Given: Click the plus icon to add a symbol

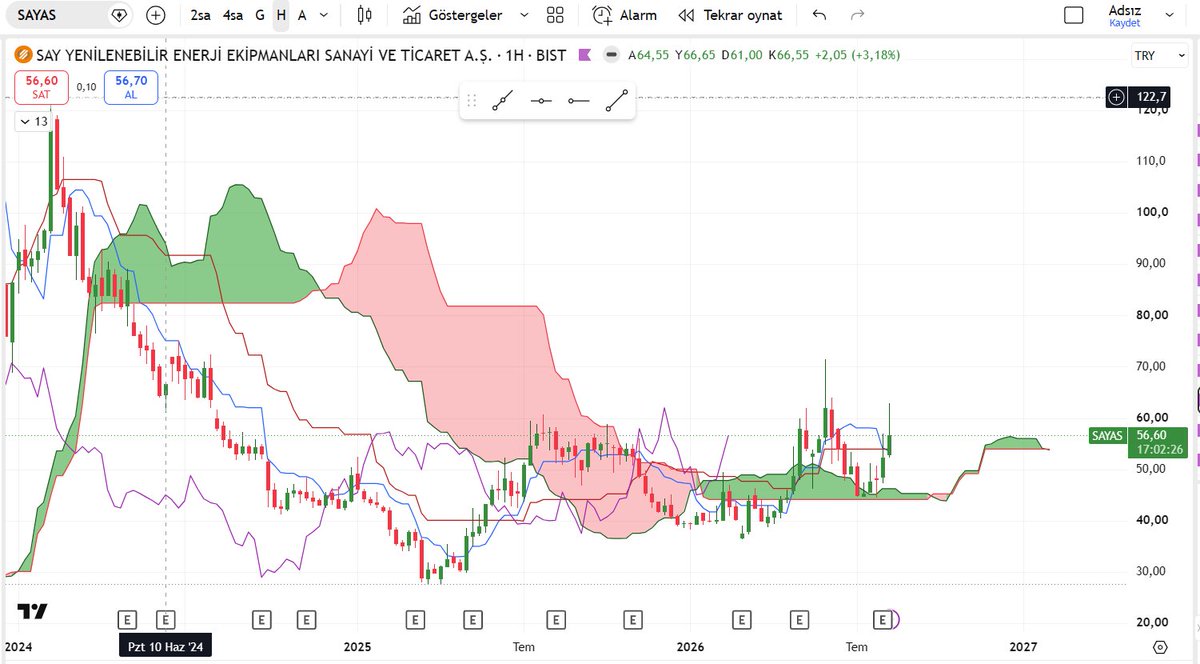Looking at the screenshot, I should [x=155, y=15].
